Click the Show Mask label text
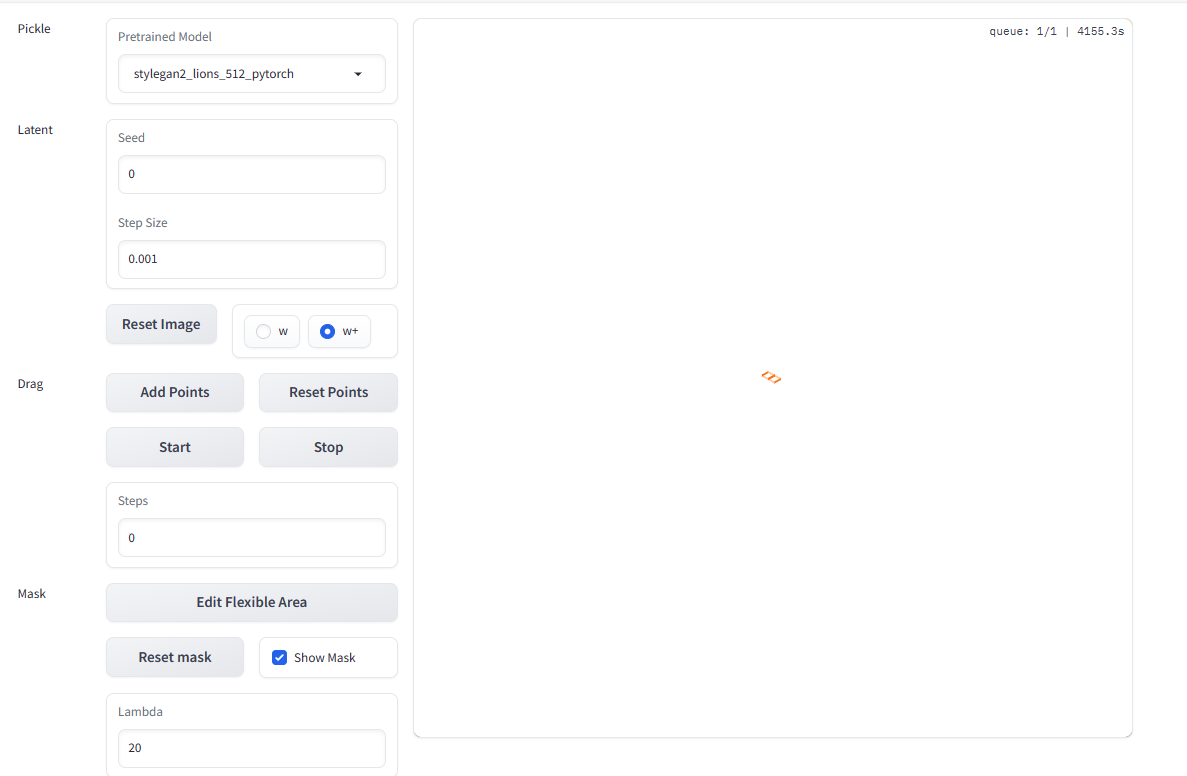This screenshot has height=776, width=1187. 325,658
